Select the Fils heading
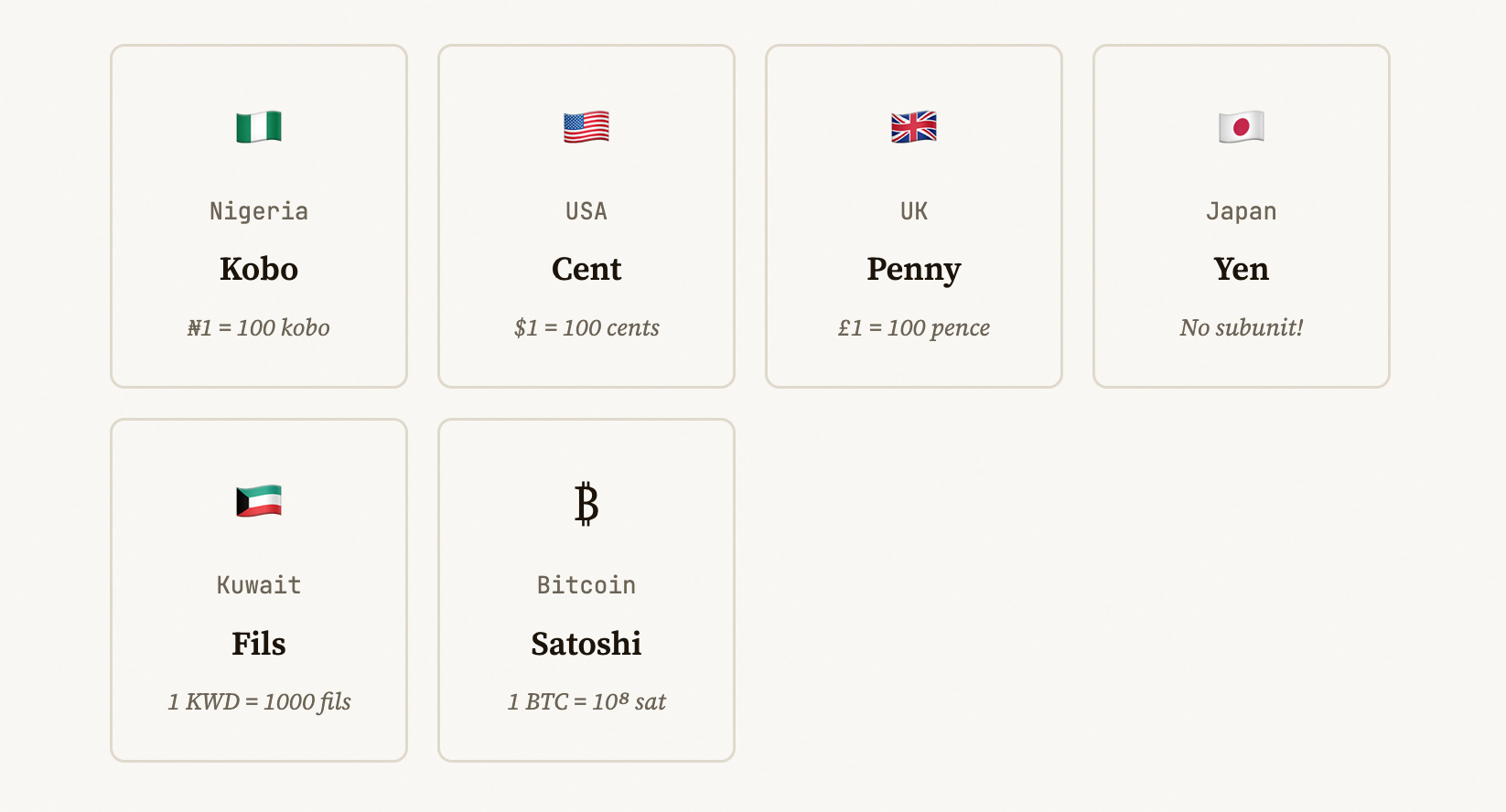 259,644
